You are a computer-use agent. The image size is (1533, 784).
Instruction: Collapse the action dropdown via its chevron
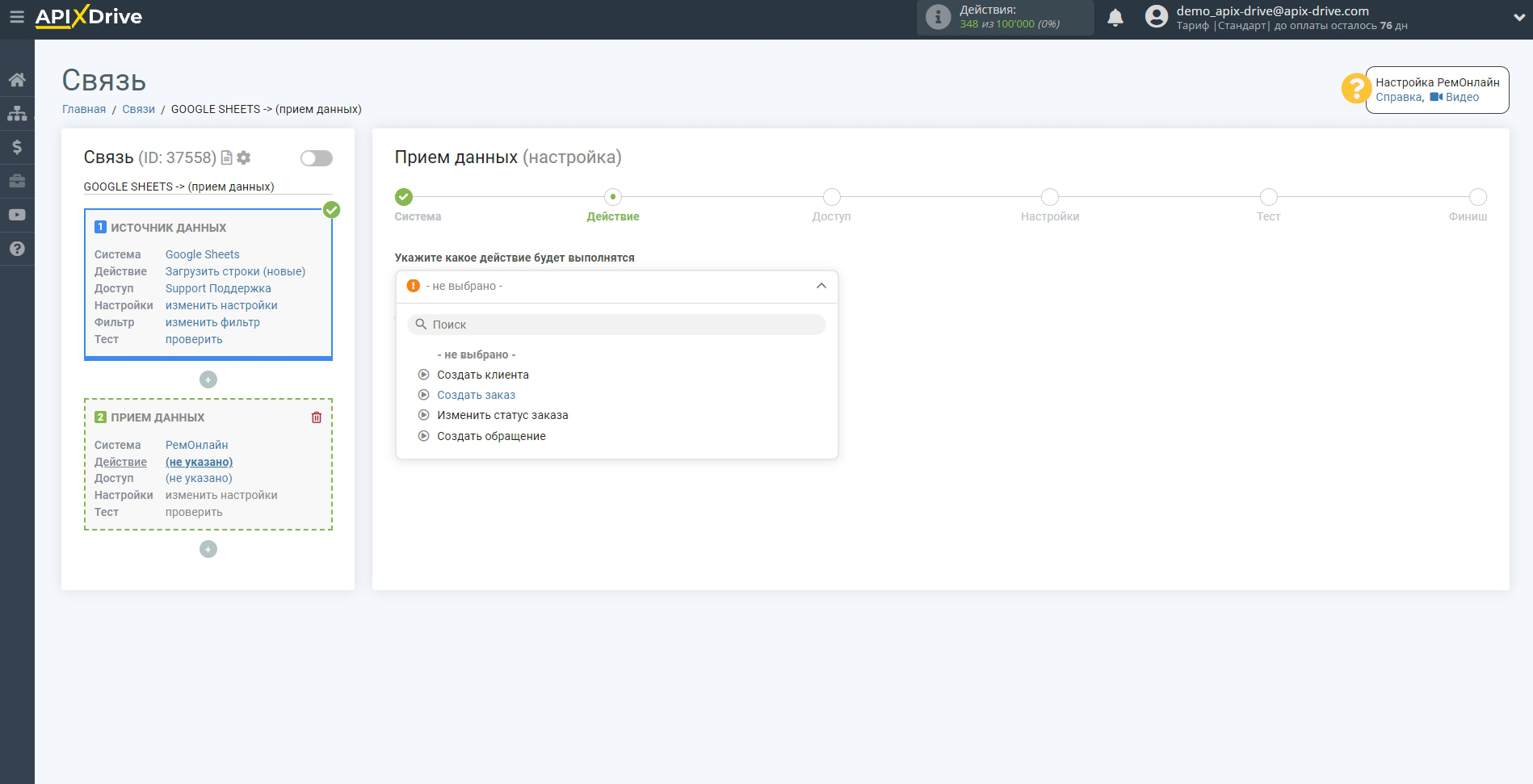coord(821,286)
